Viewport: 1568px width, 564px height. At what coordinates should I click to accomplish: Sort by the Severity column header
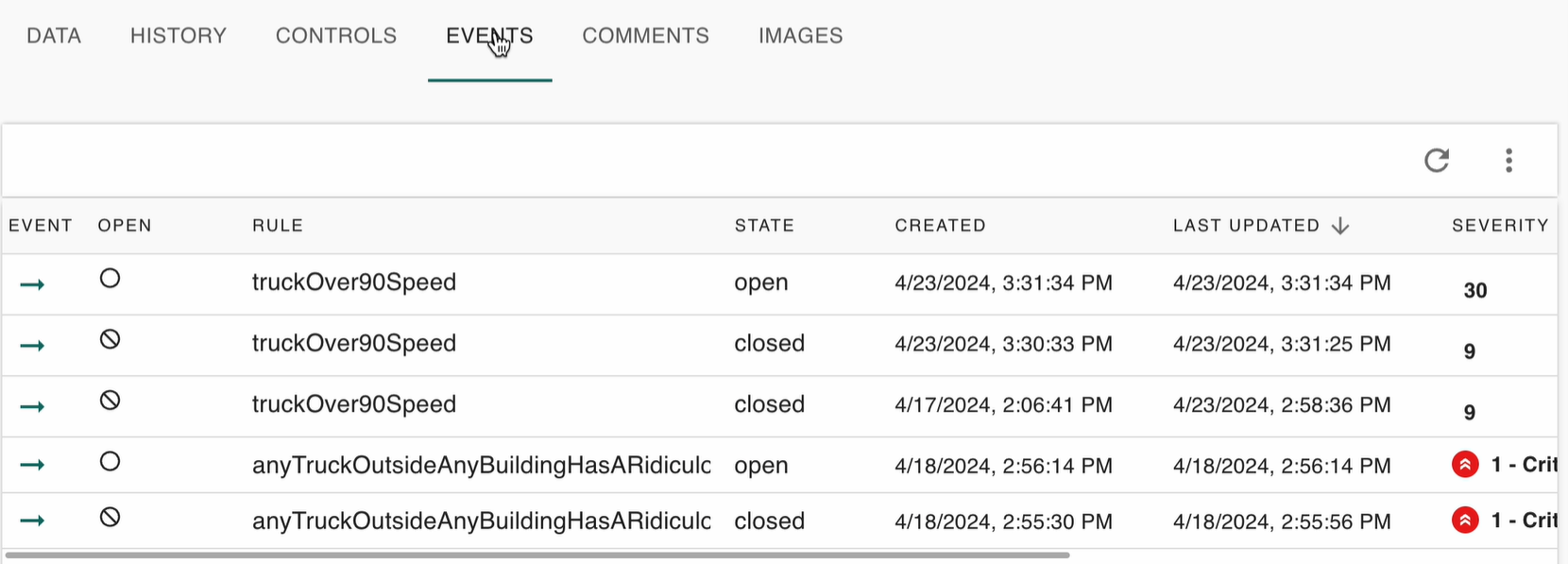point(1500,226)
